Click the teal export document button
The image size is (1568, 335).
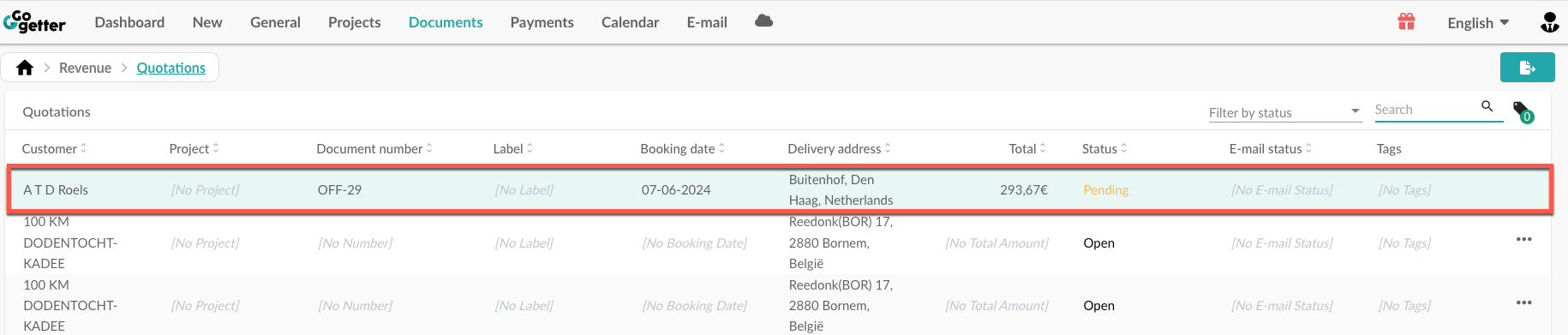(1527, 68)
